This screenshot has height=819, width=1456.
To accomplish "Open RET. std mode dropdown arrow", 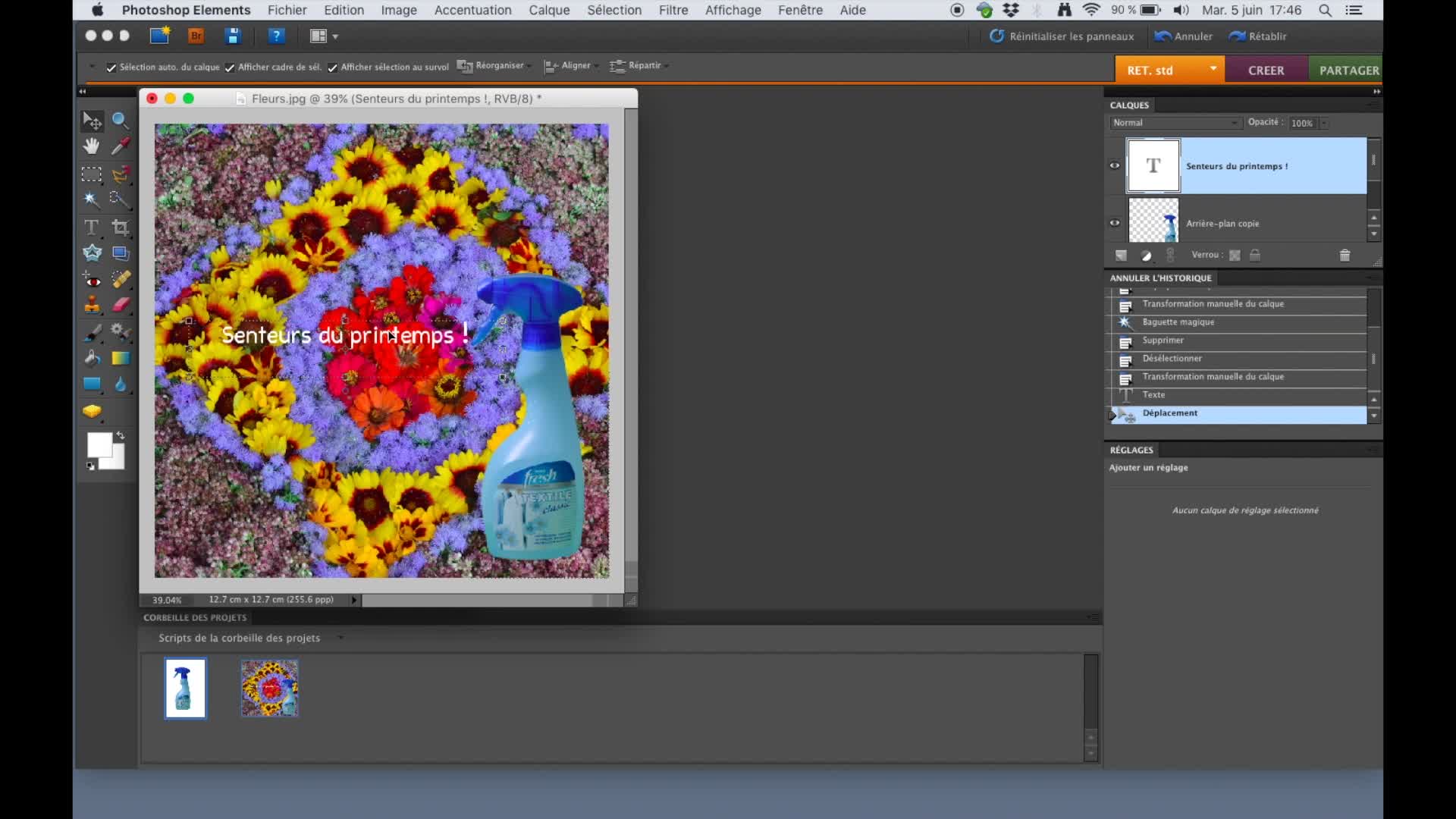I will (x=1213, y=69).
